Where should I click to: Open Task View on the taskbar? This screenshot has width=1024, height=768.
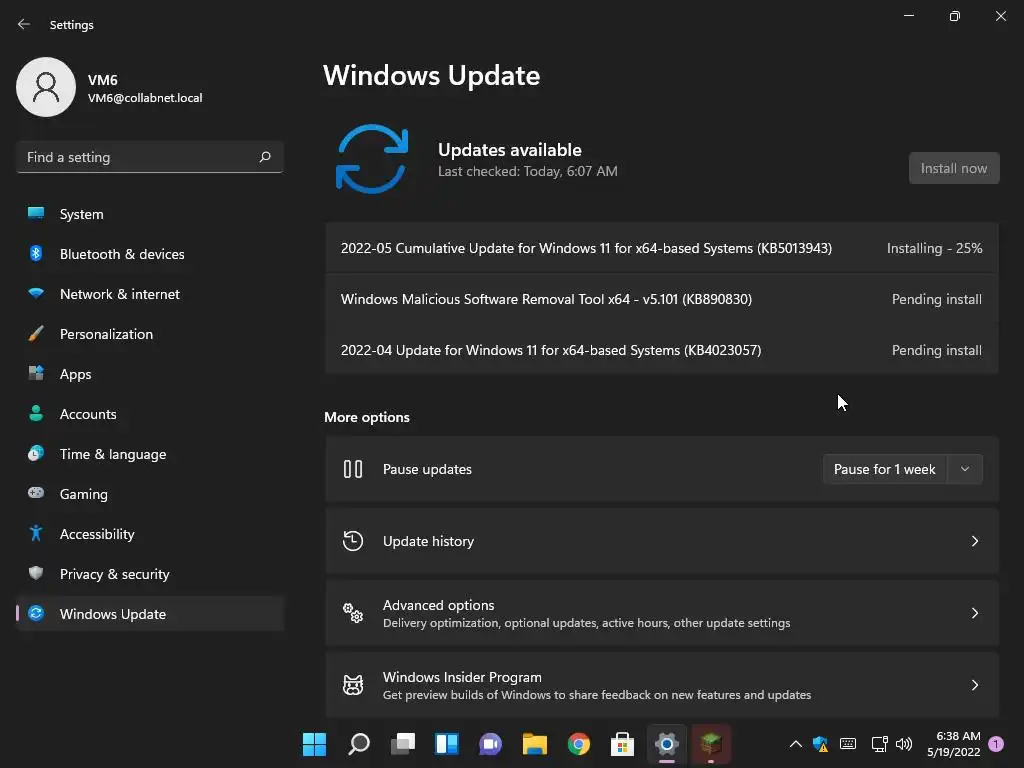point(402,744)
